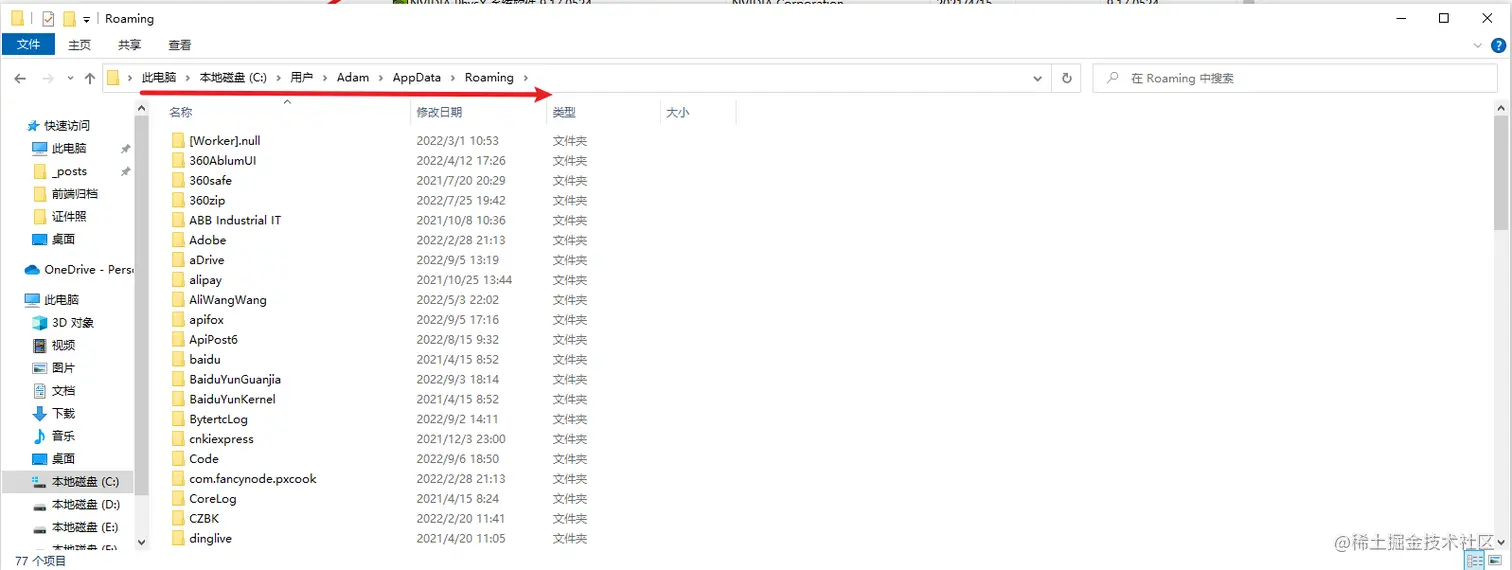Click folder icon of aDrive
The width and height of the screenshot is (1512, 570).
point(178,260)
